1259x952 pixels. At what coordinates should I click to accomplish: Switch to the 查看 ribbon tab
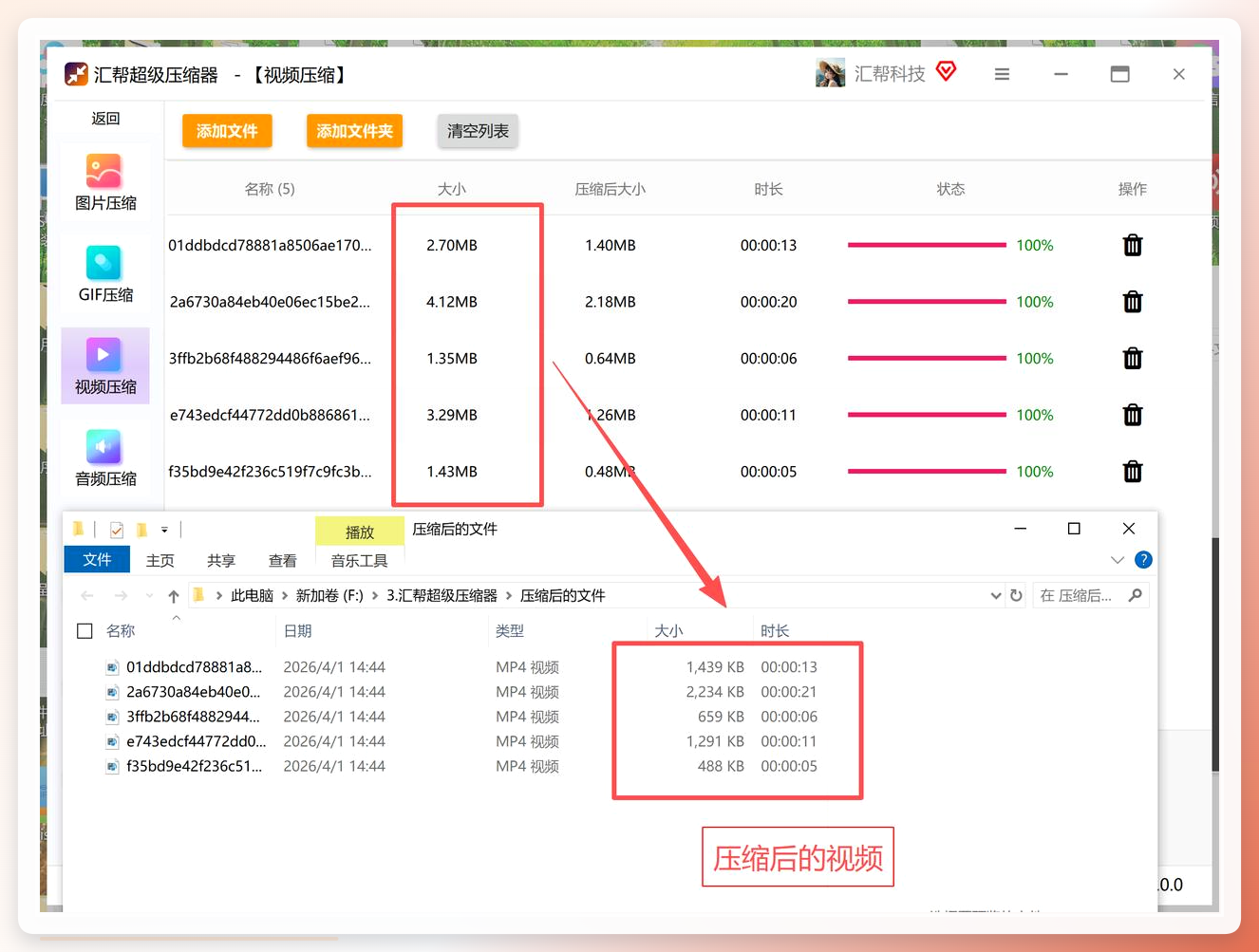282,561
